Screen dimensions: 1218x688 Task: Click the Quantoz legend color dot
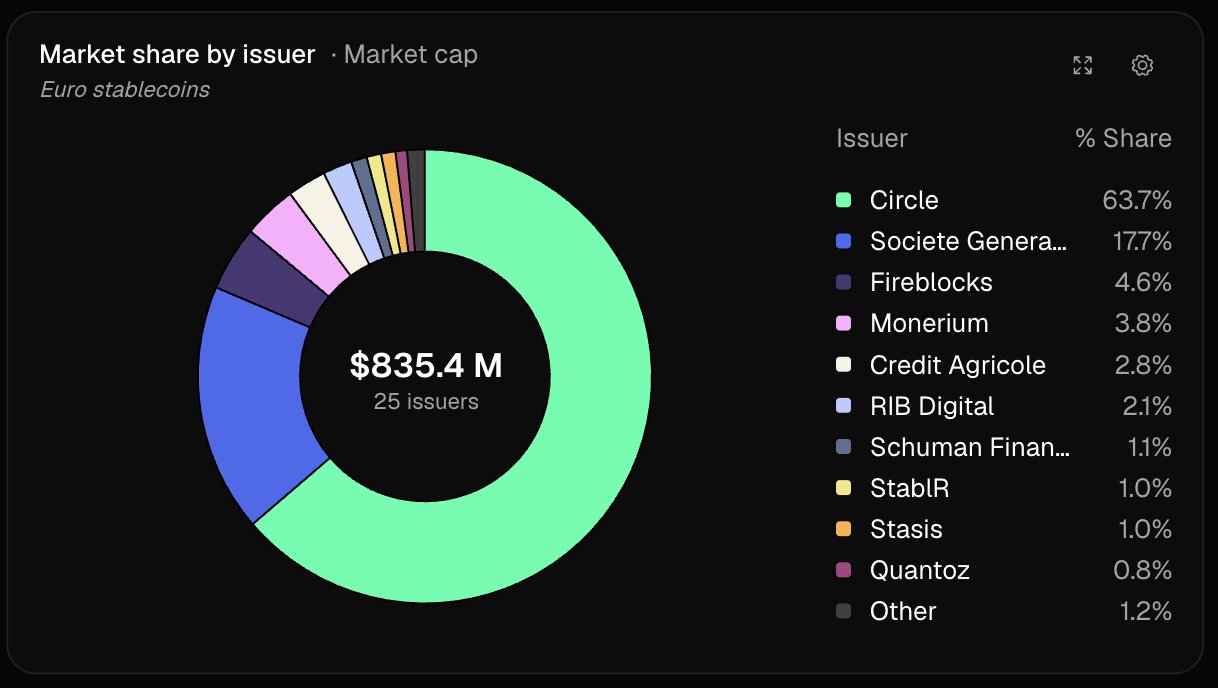click(843, 570)
